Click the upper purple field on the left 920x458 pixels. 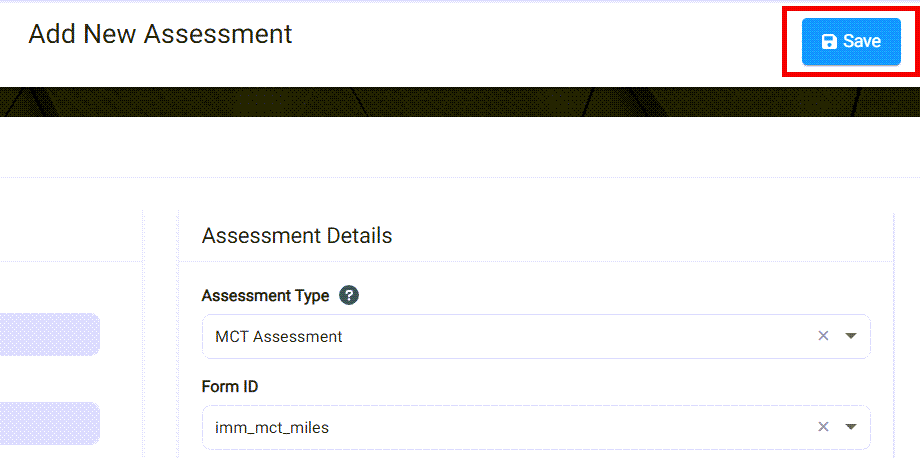pos(50,334)
